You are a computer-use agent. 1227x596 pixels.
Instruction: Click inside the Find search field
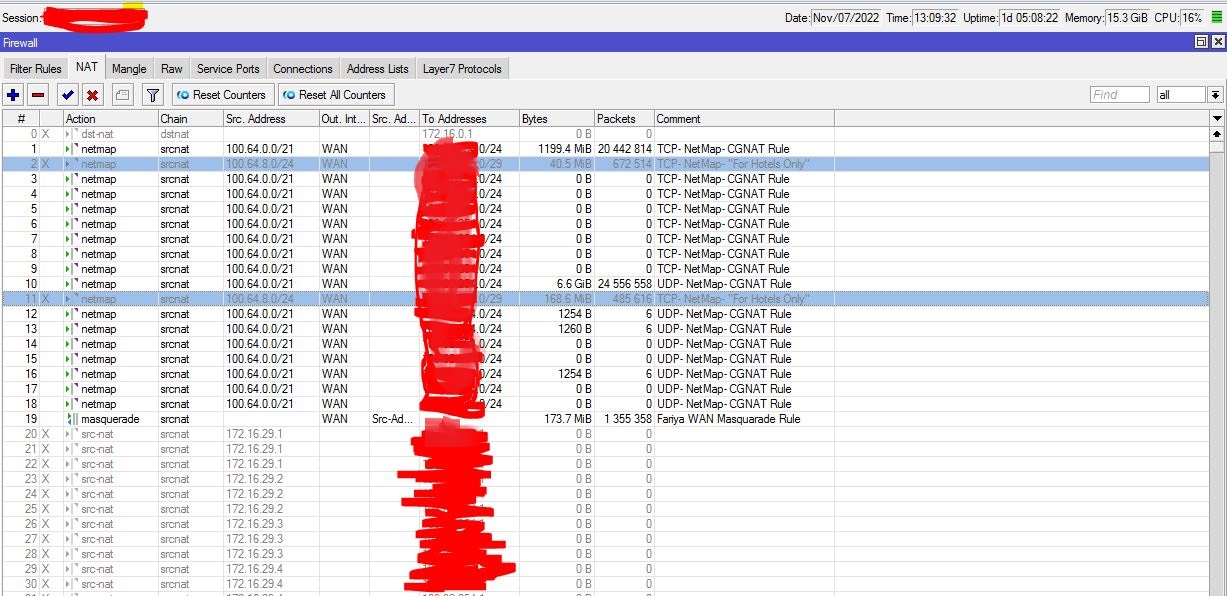[x=1118, y=94]
